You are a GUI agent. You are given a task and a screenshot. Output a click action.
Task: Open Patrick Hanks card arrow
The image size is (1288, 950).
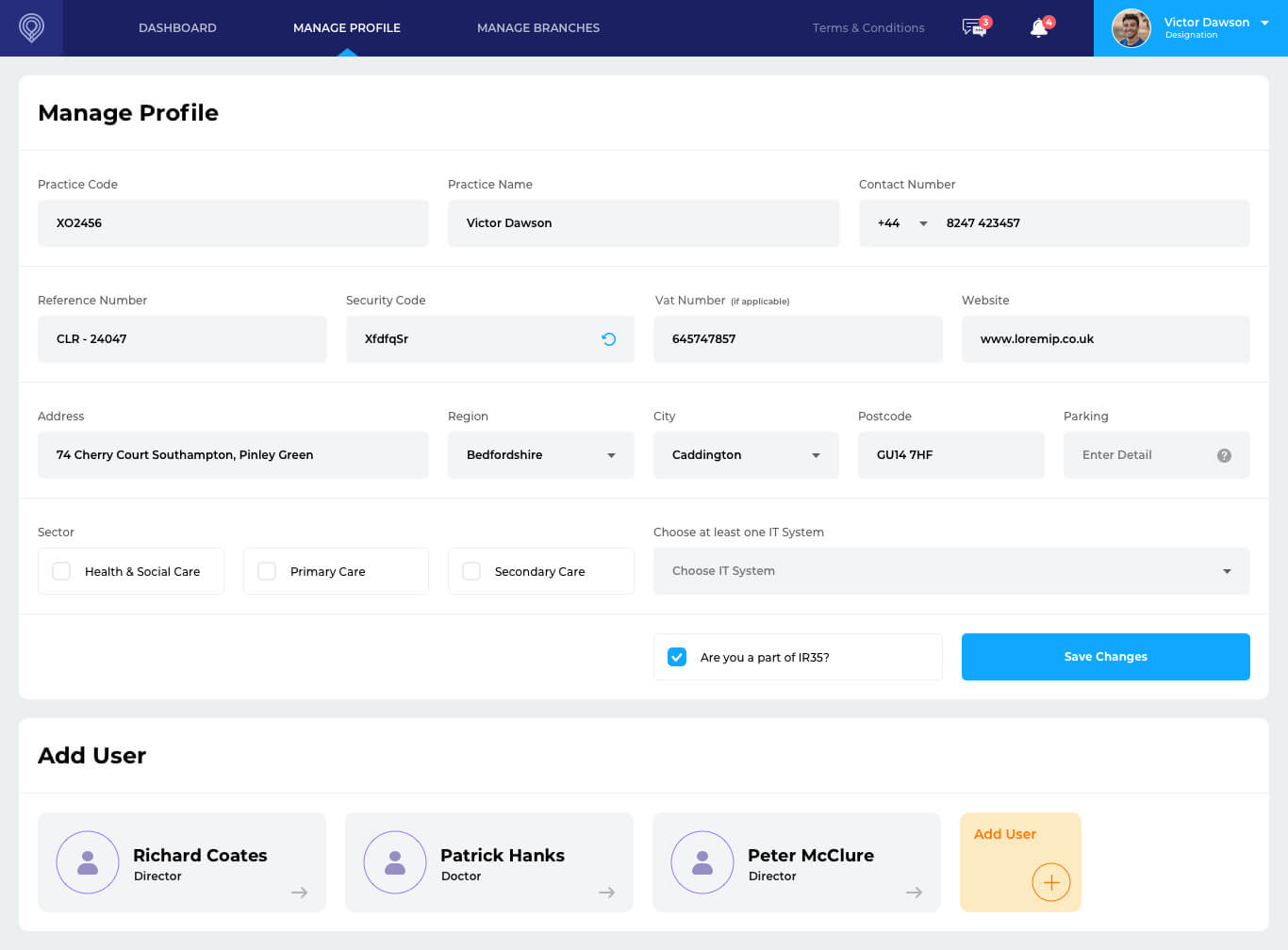[x=607, y=893]
